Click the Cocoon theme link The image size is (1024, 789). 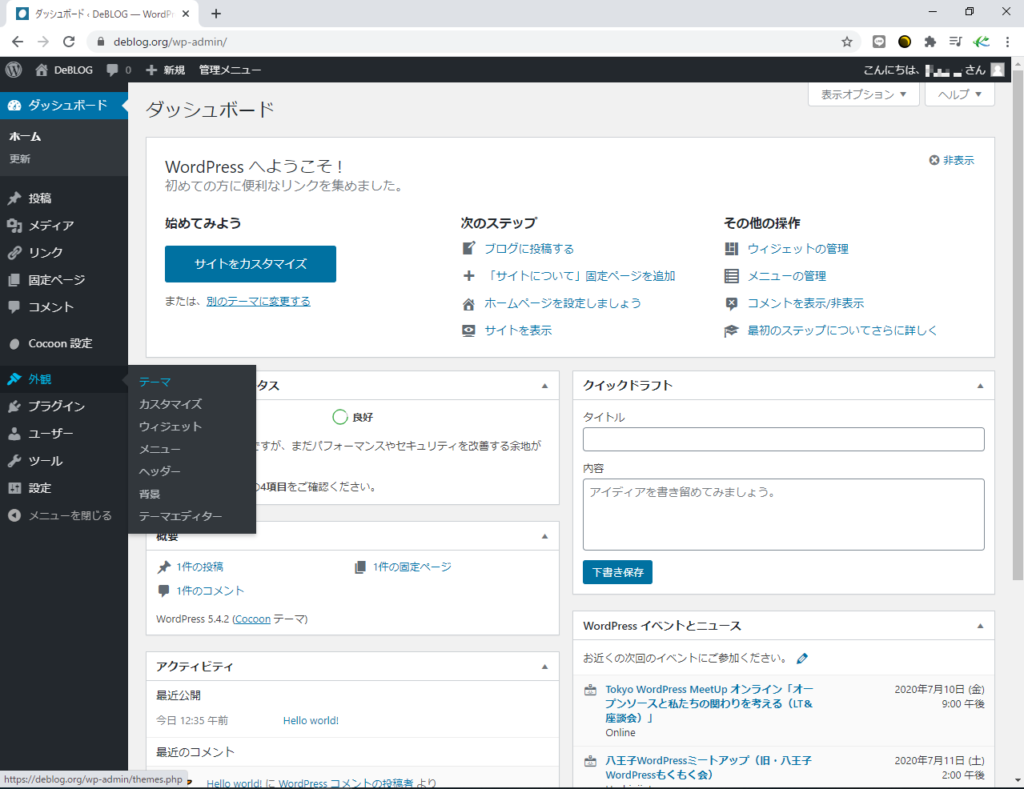[252, 619]
